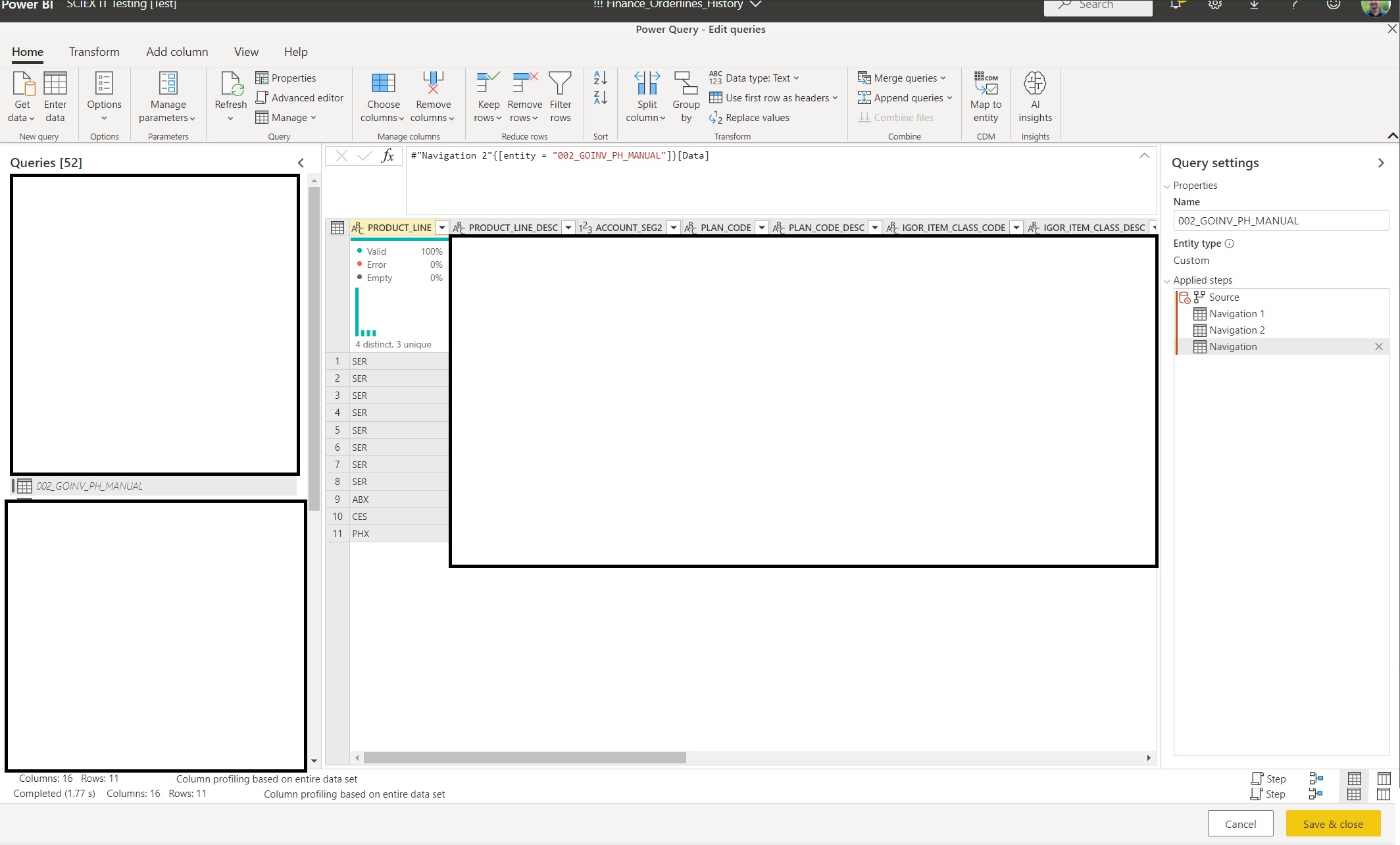
Task: Open the Add column tab
Action: tap(177, 52)
